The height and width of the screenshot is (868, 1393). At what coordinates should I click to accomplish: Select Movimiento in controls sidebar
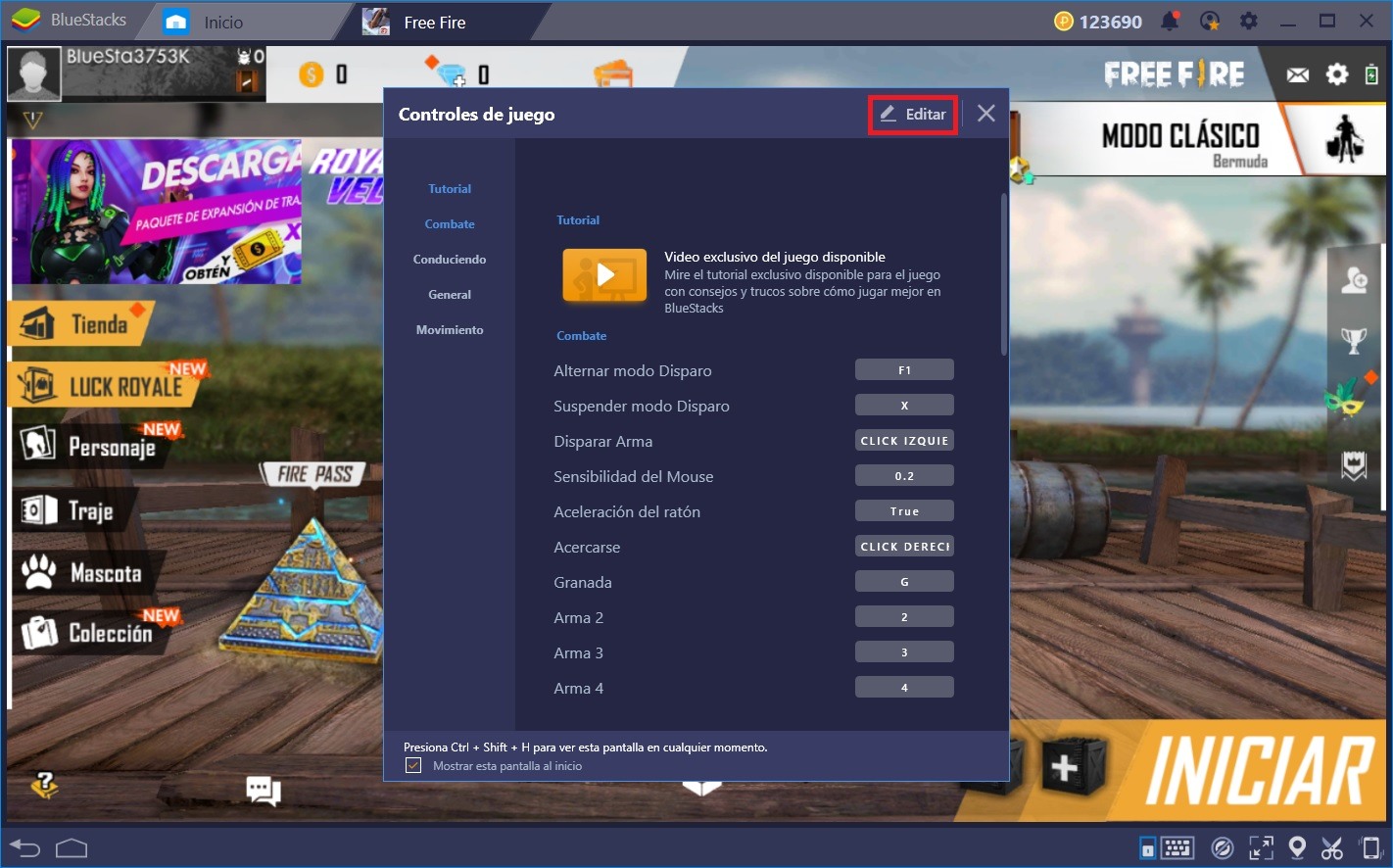[x=450, y=329]
